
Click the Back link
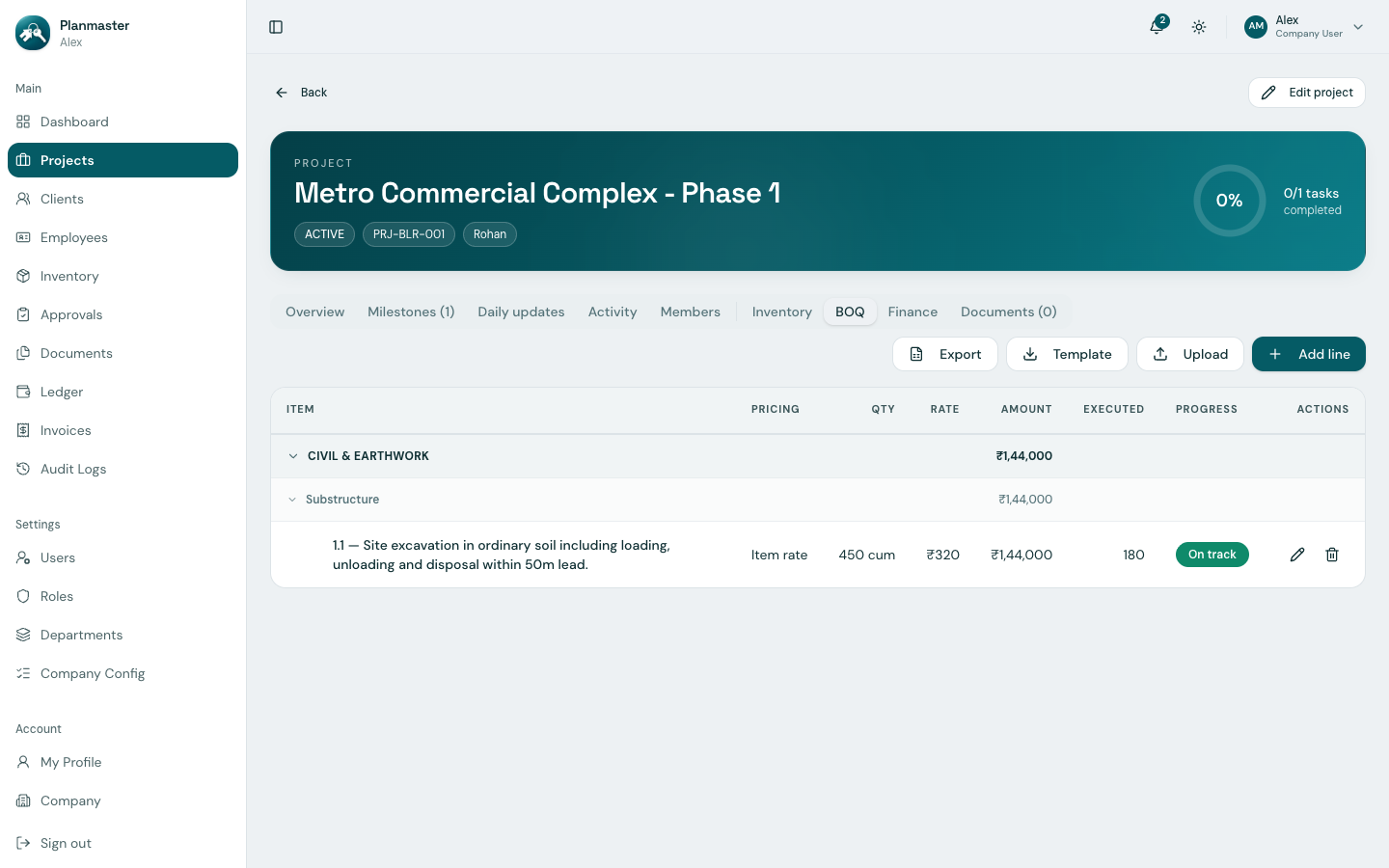tap(301, 93)
